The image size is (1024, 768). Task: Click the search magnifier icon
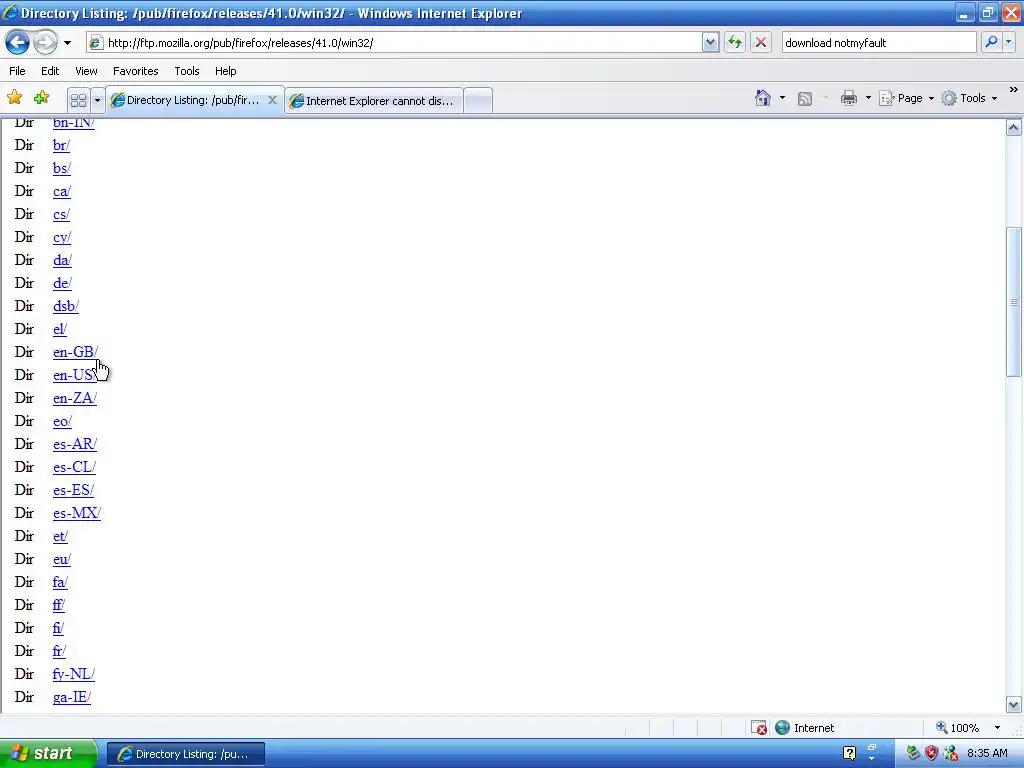click(x=991, y=42)
